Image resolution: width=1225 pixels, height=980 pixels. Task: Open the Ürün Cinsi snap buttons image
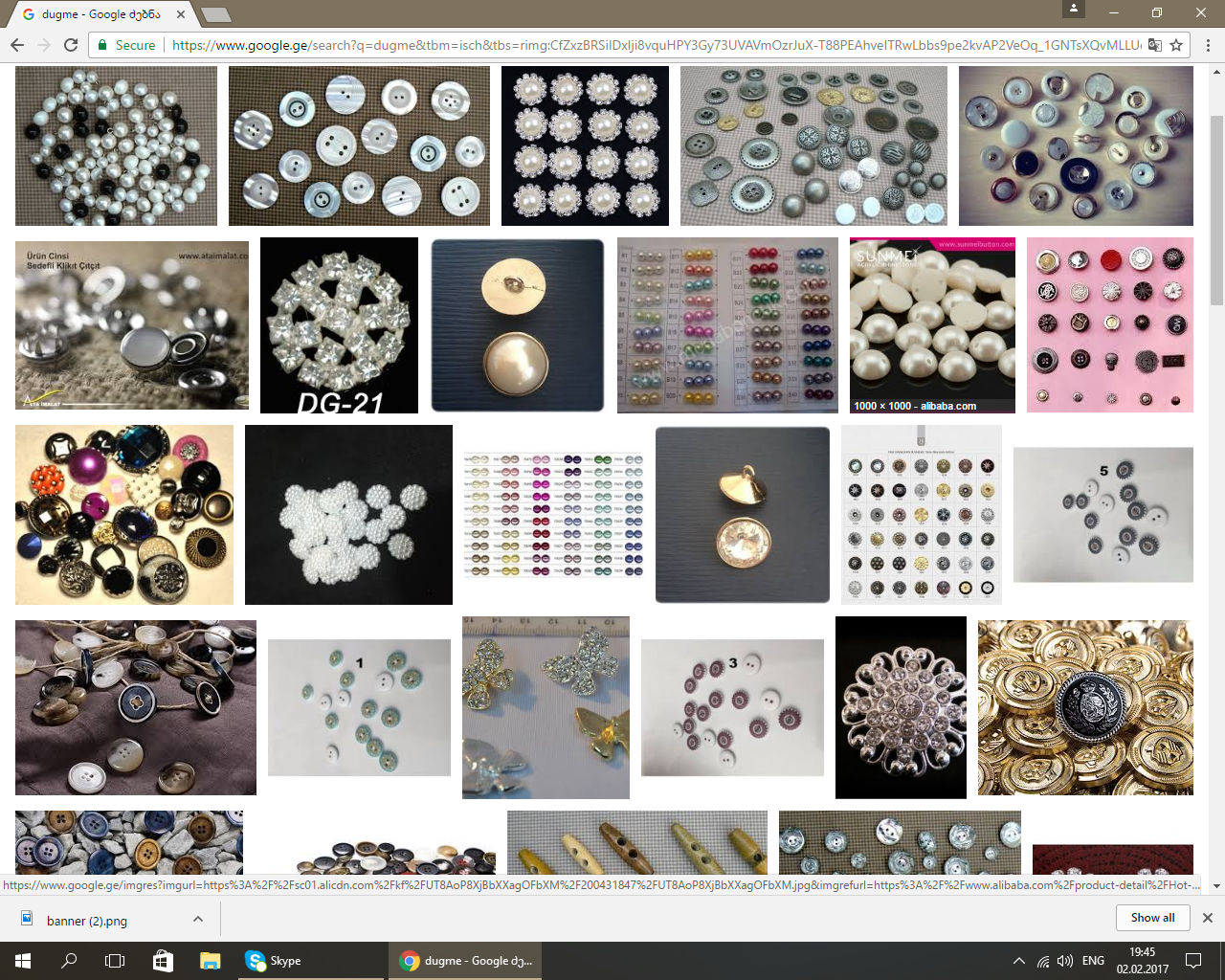[132, 325]
